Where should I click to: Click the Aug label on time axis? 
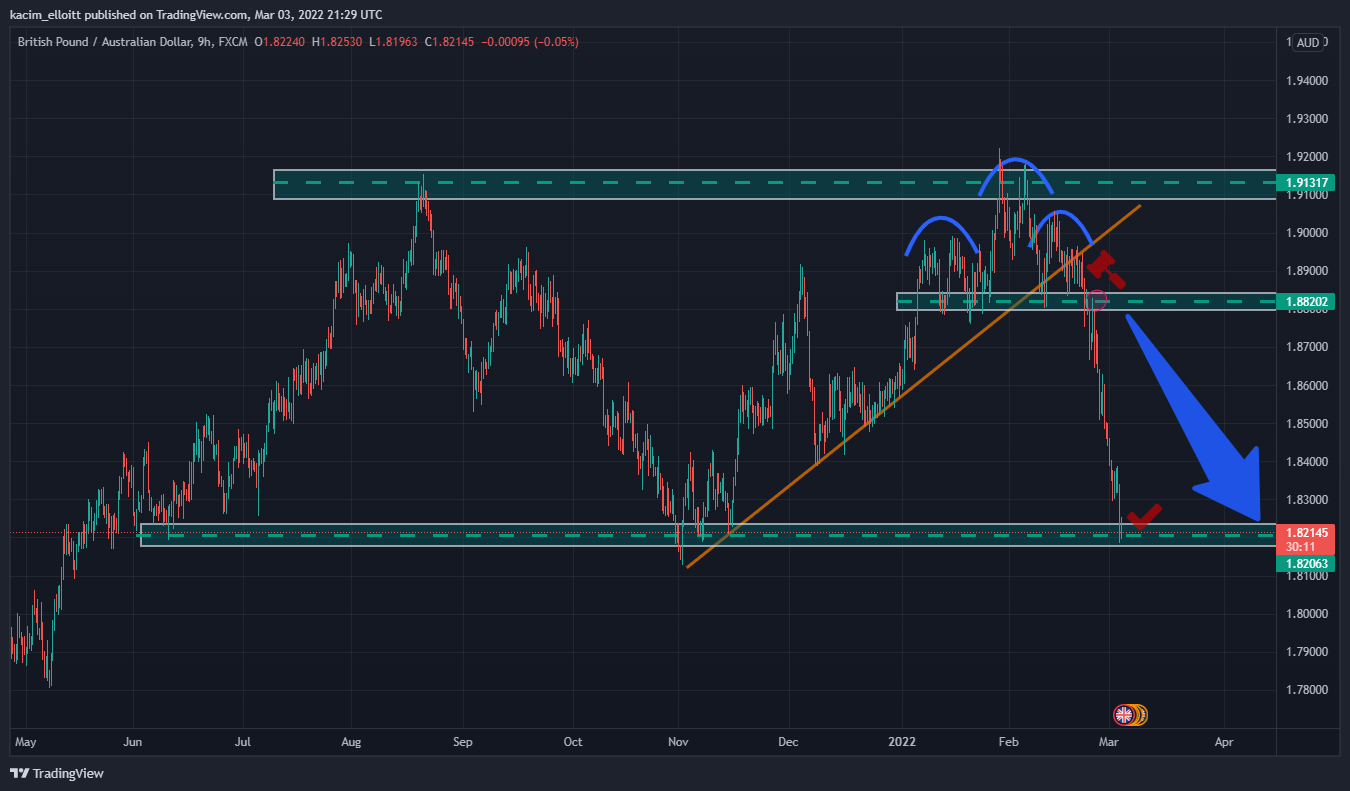coord(352,743)
